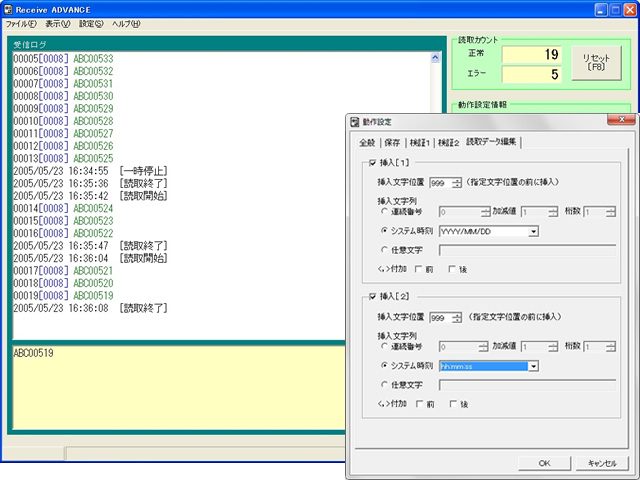640x480 pixels.
Task: Select log row ABC00519 in receive log
Action: click(63, 296)
